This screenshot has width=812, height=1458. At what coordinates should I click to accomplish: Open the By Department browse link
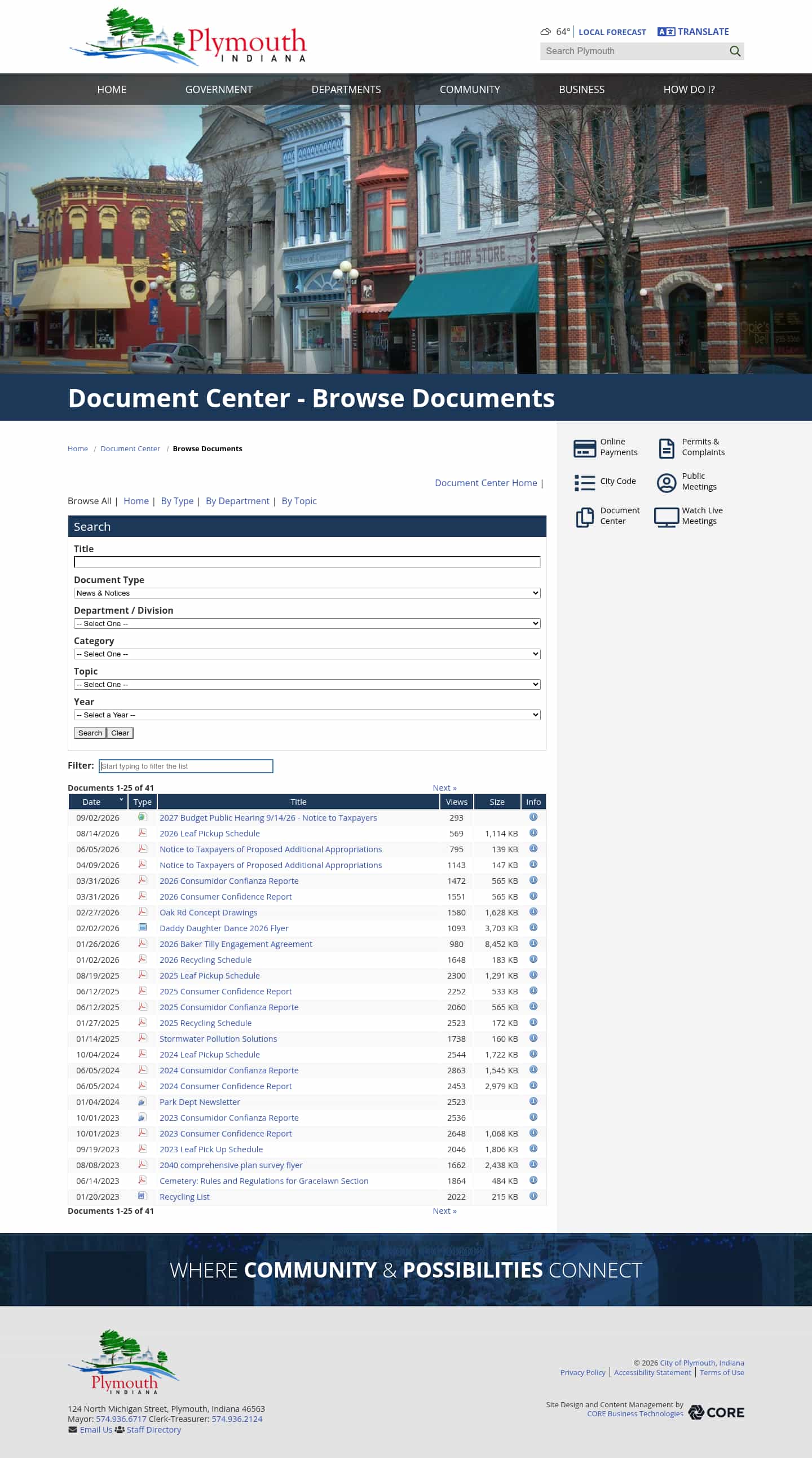[x=237, y=501]
